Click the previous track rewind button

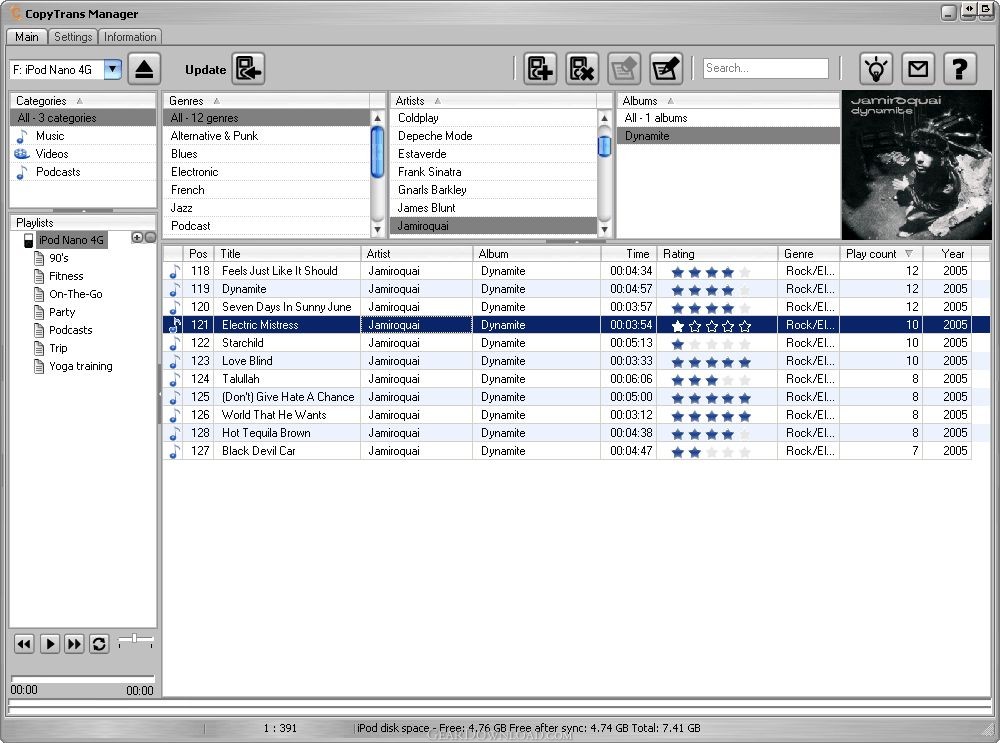pyautogui.click(x=24, y=644)
